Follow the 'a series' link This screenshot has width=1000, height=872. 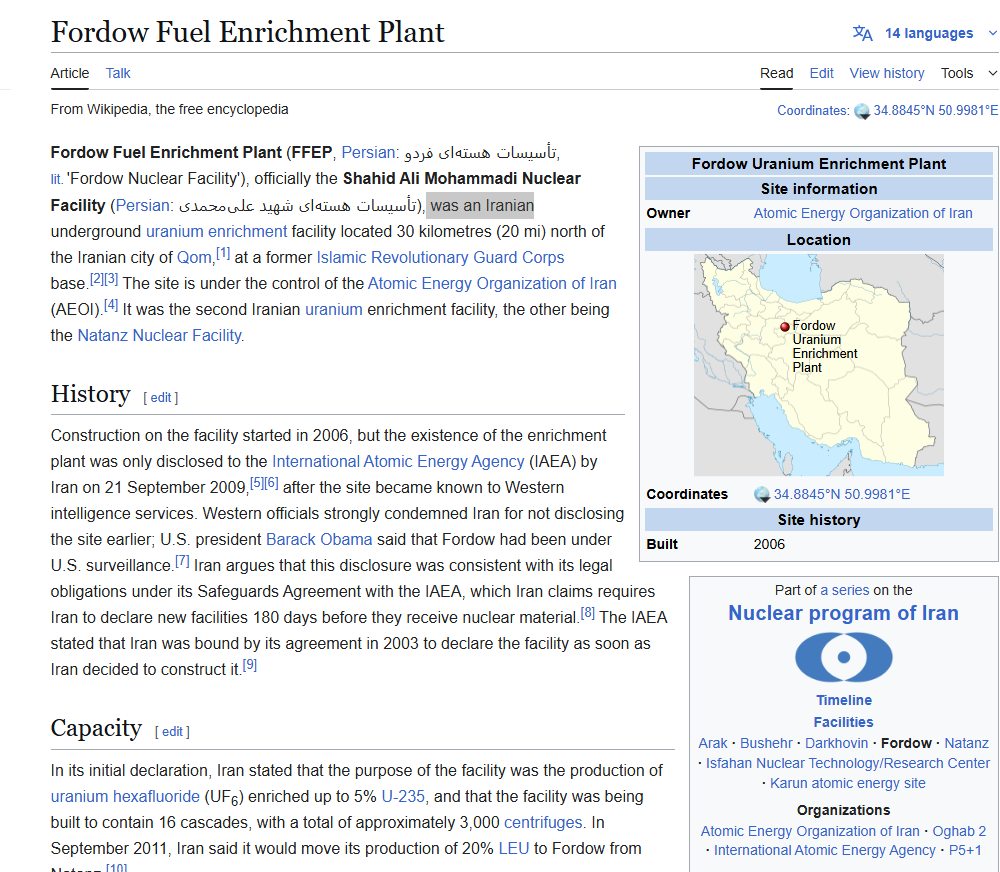pos(844,590)
